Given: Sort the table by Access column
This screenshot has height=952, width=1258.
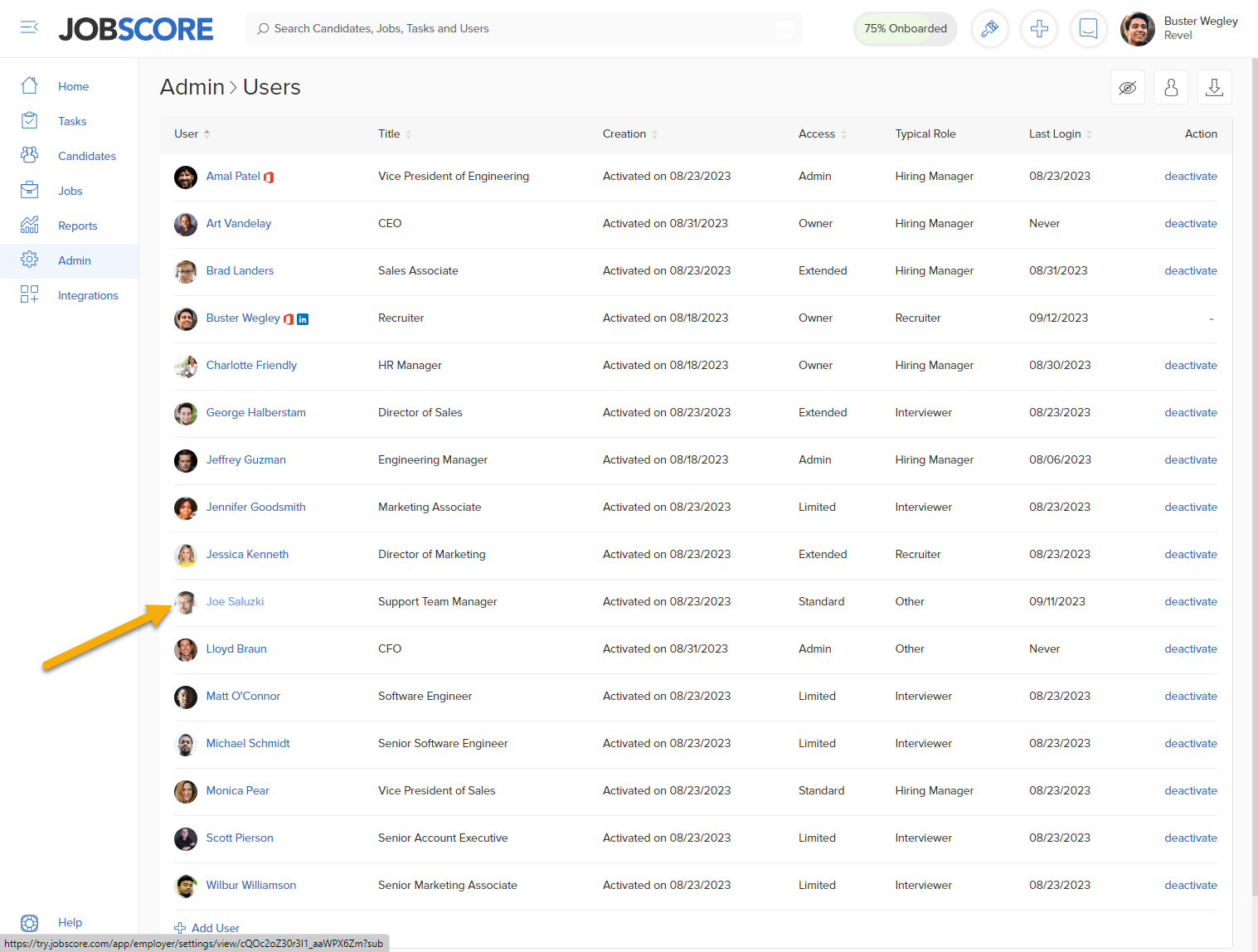Looking at the screenshot, I should click(x=823, y=134).
